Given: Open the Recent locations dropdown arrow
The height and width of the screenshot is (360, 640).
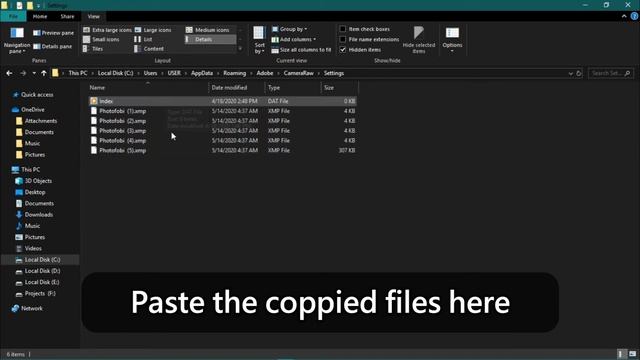Looking at the screenshot, I should tap(34, 73).
